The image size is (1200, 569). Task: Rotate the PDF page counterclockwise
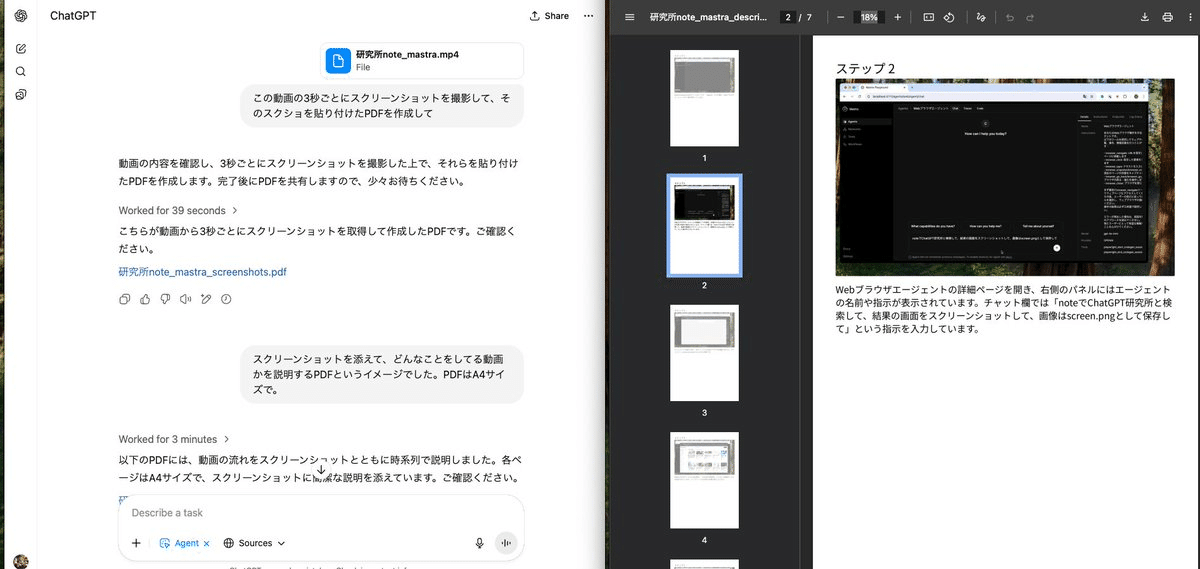click(949, 17)
